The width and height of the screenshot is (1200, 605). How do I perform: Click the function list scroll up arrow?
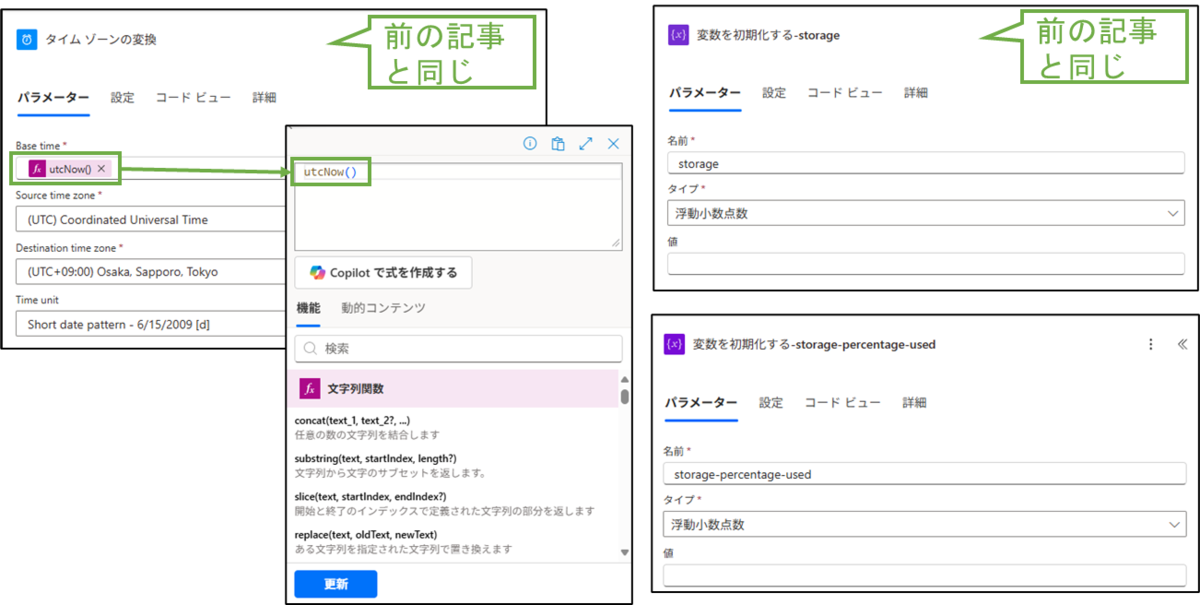point(625,379)
